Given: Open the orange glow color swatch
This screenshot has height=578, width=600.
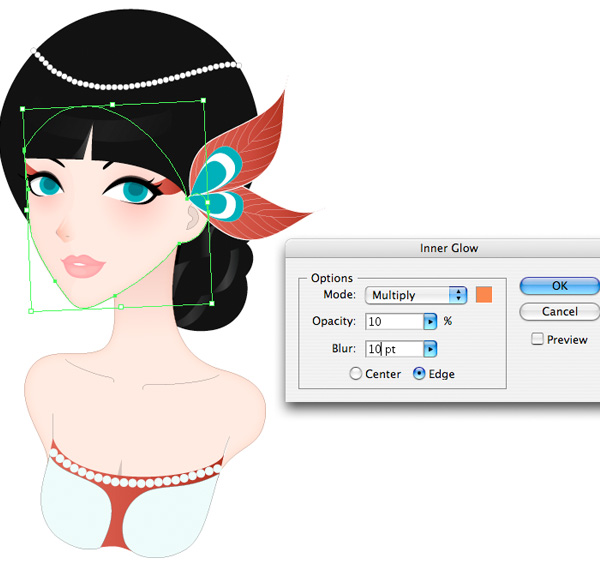Looking at the screenshot, I should [x=484, y=295].
